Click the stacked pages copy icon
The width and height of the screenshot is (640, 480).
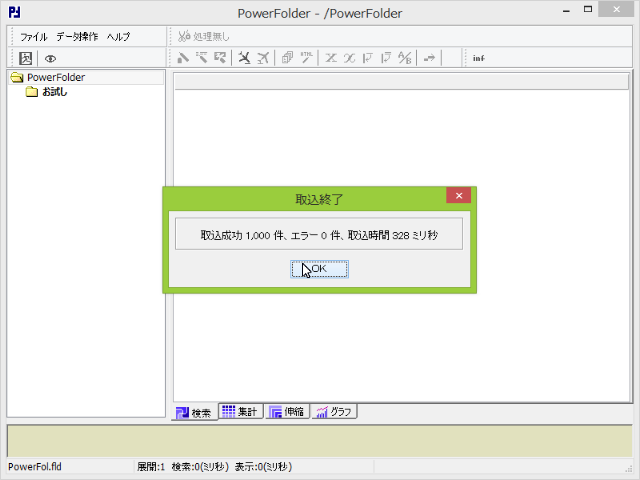[287, 58]
